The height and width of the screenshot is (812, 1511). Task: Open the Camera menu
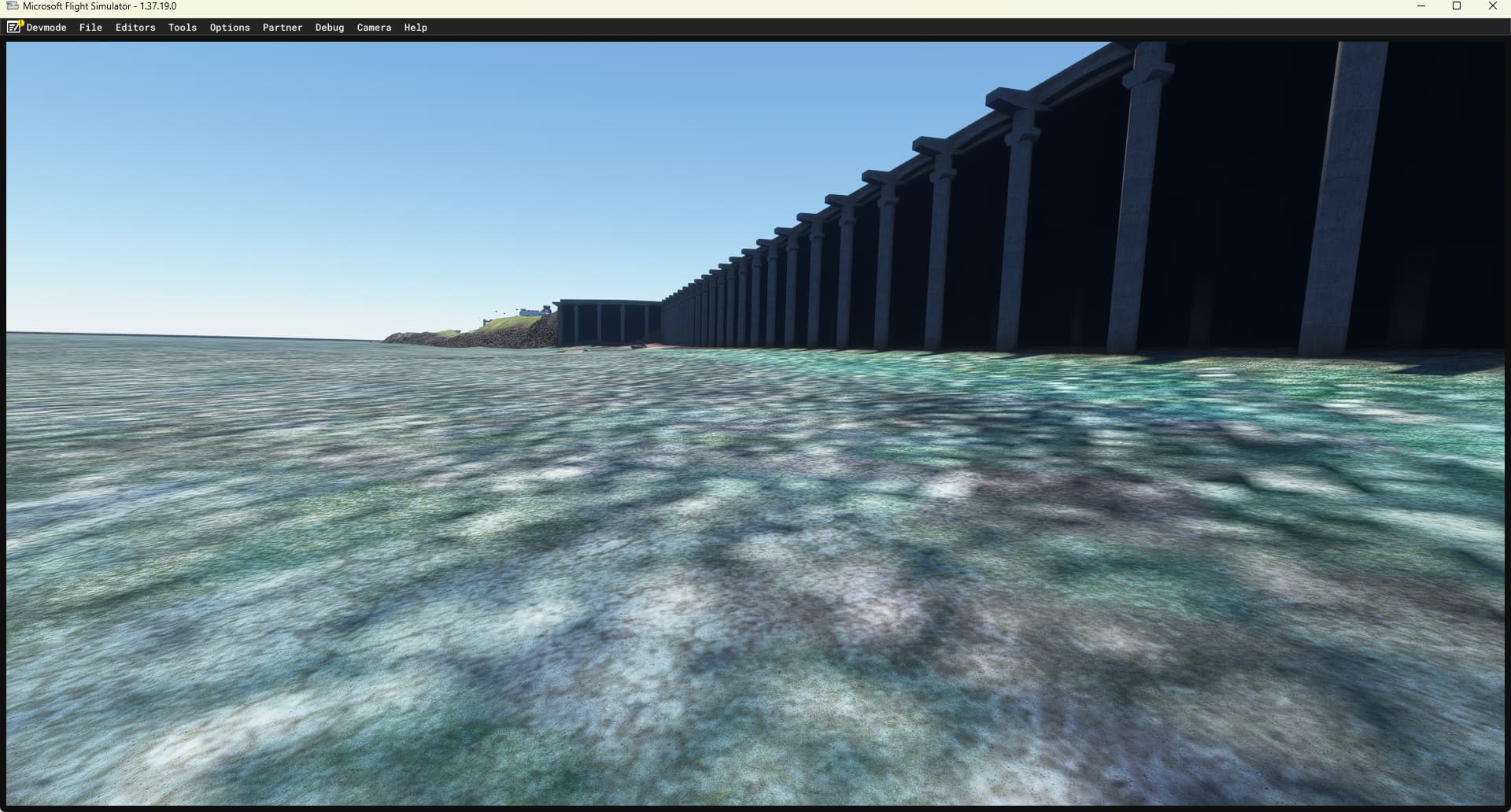(x=374, y=28)
